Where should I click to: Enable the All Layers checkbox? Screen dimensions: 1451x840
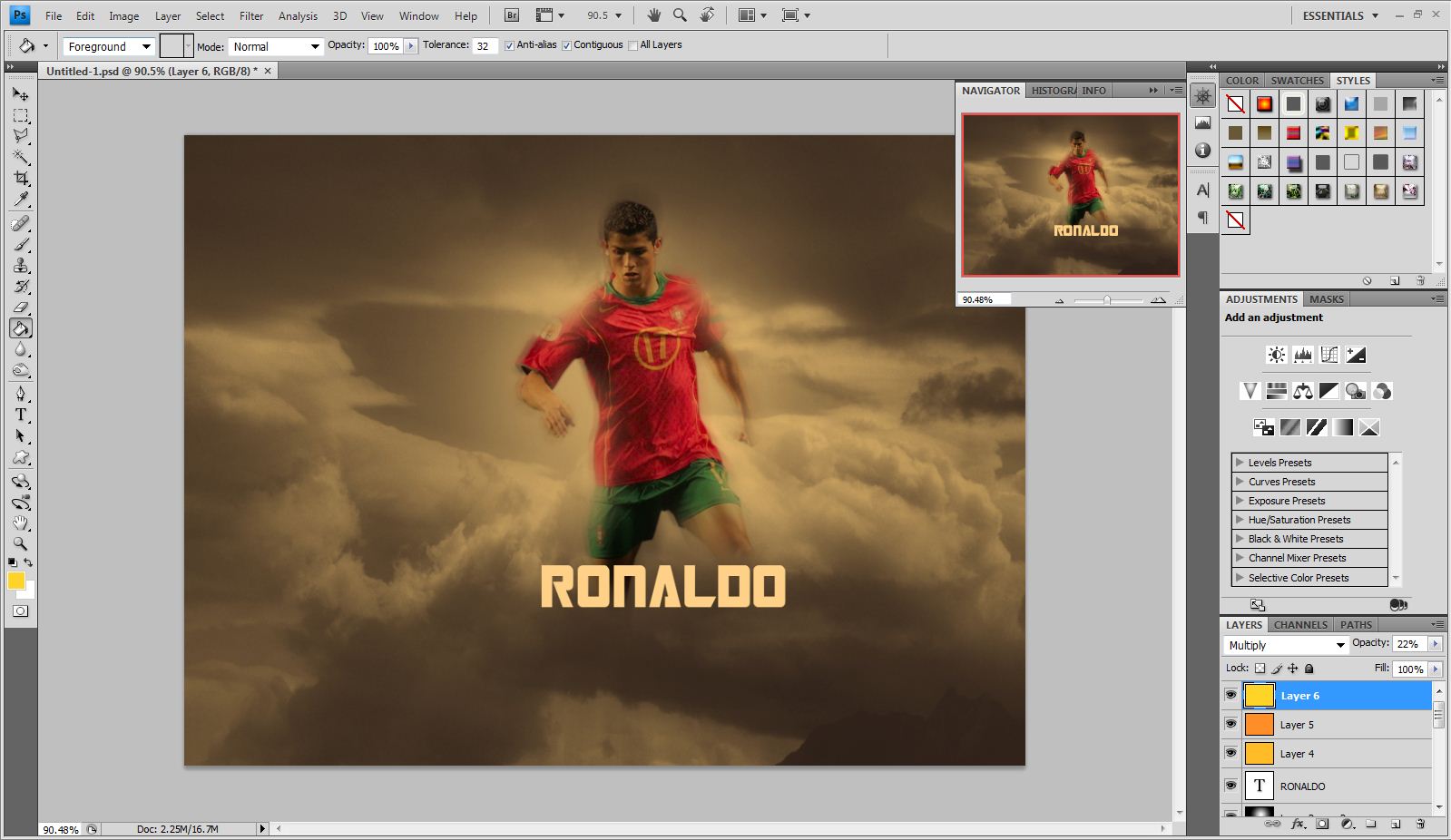click(632, 45)
